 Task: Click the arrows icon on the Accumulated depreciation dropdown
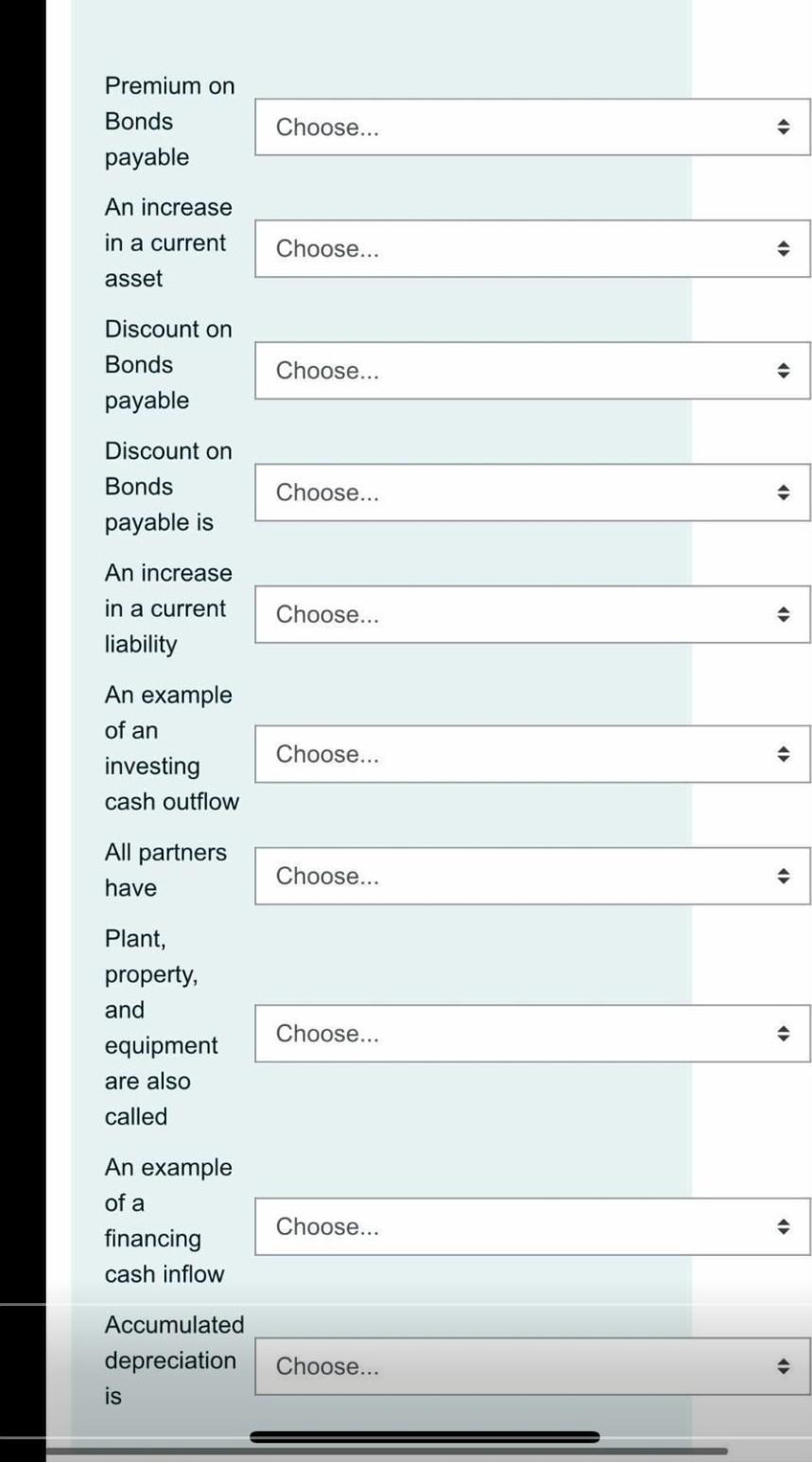[784, 1366]
